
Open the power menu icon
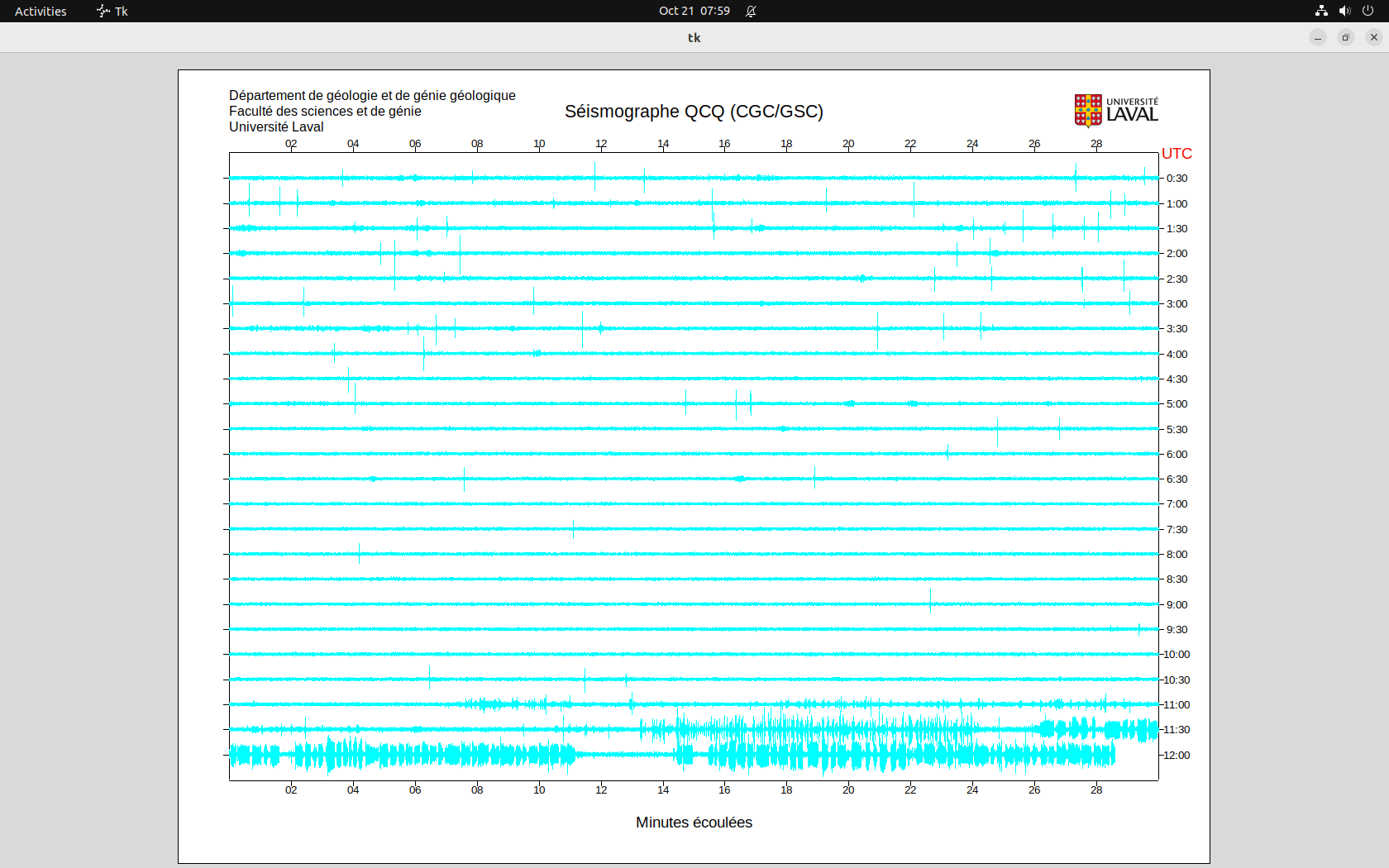(1368, 11)
